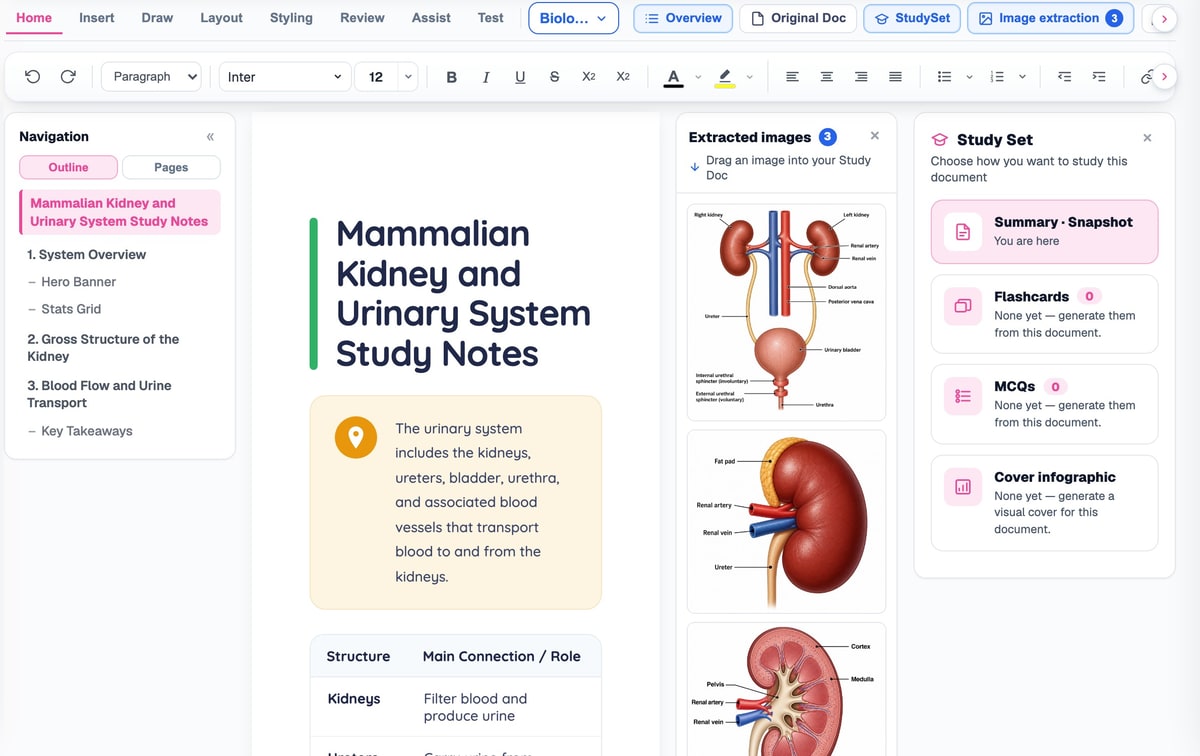Open the Home tab

[x=34, y=18]
